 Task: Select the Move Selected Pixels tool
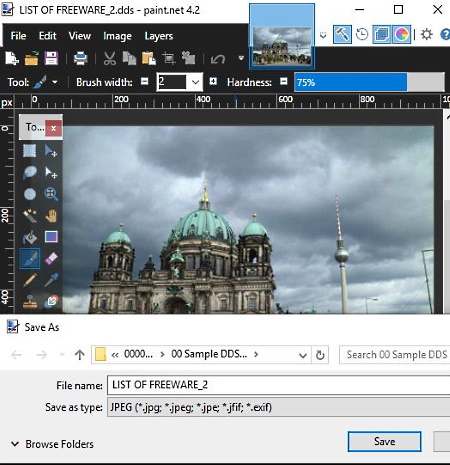tap(51, 151)
